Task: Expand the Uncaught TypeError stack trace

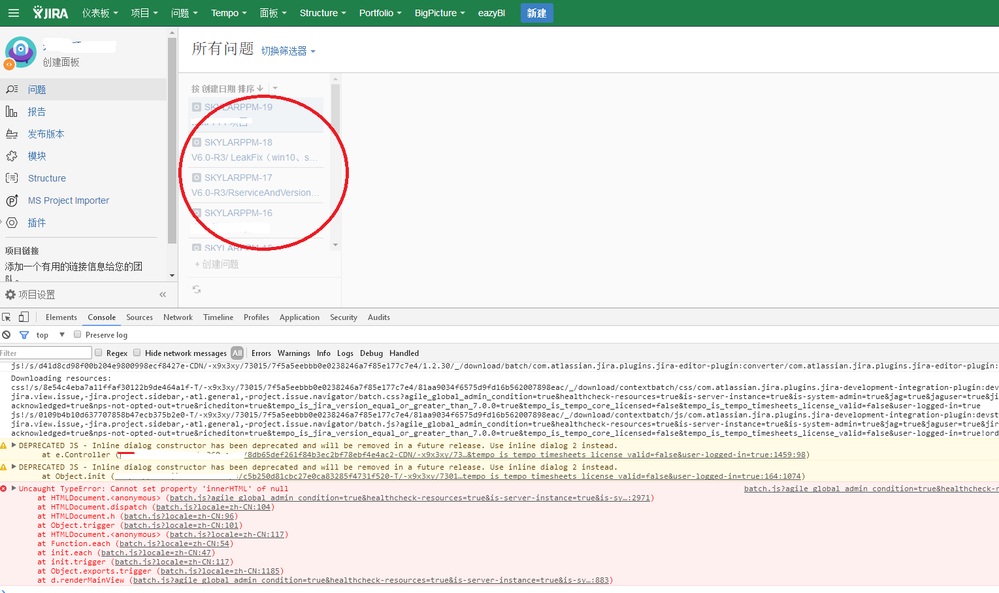Action: tap(13, 489)
